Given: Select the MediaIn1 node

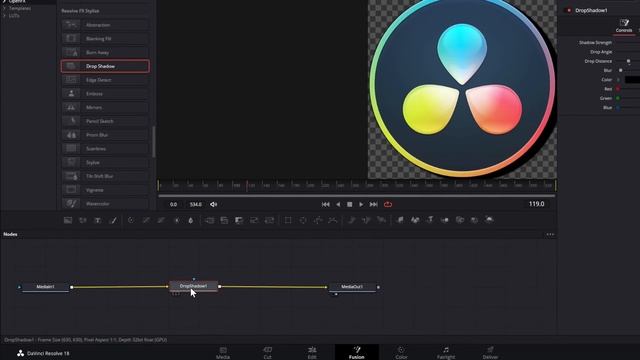Looking at the screenshot, I should [x=45, y=287].
